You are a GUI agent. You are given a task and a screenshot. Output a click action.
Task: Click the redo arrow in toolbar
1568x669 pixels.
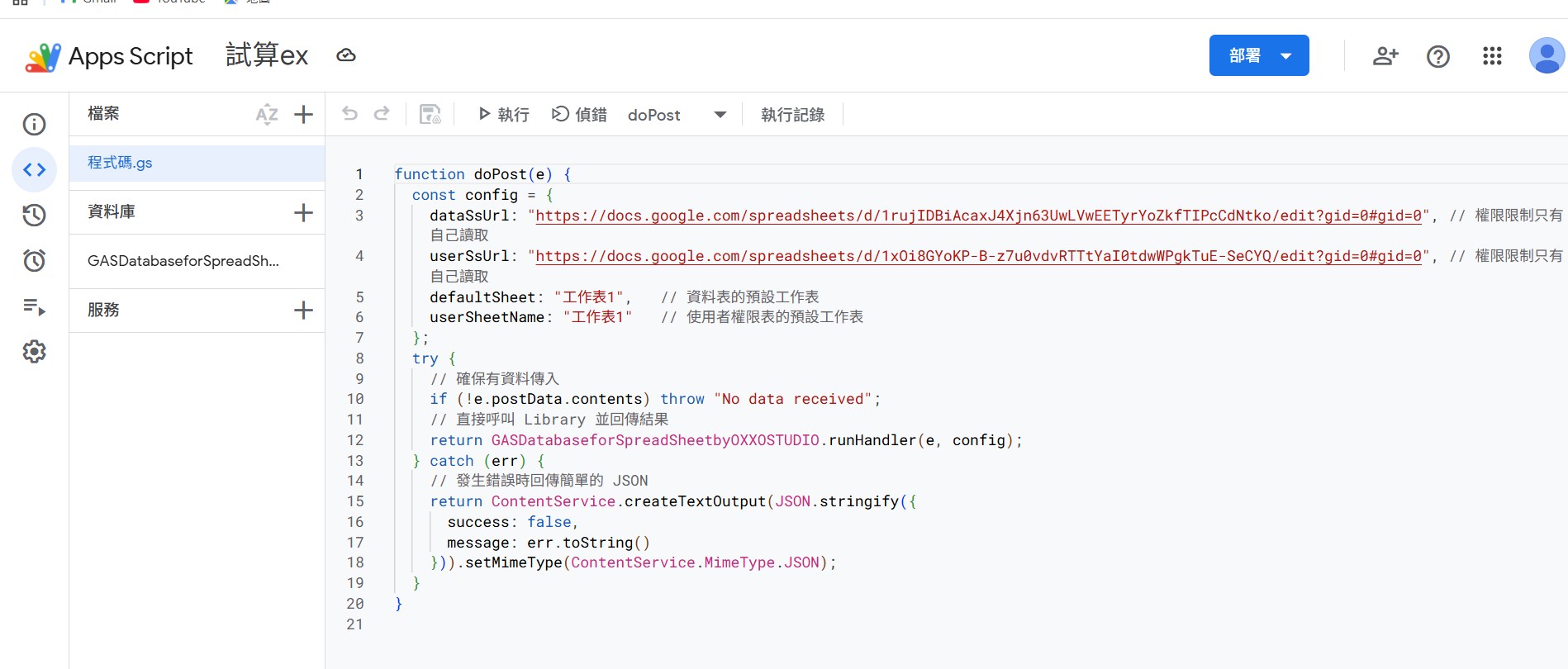382,114
